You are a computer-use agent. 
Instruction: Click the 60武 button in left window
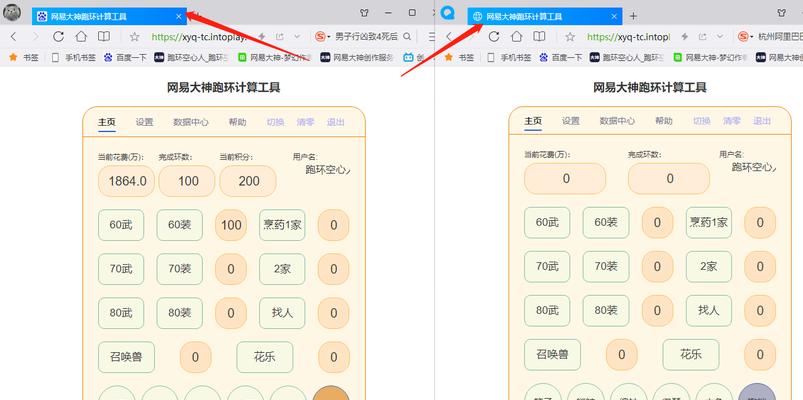click(x=121, y=225)
